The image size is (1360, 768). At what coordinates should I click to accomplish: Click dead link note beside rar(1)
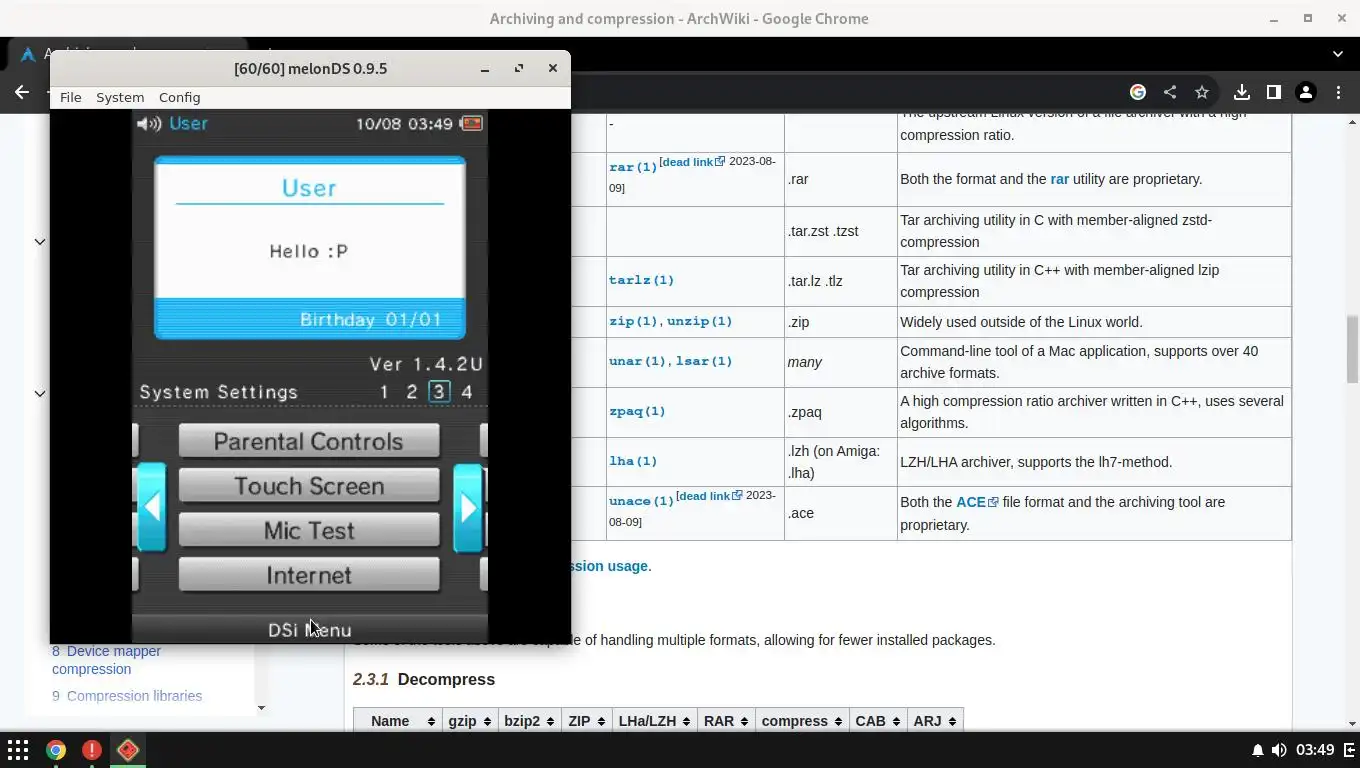pyautogui.click(x=692, y=161)
